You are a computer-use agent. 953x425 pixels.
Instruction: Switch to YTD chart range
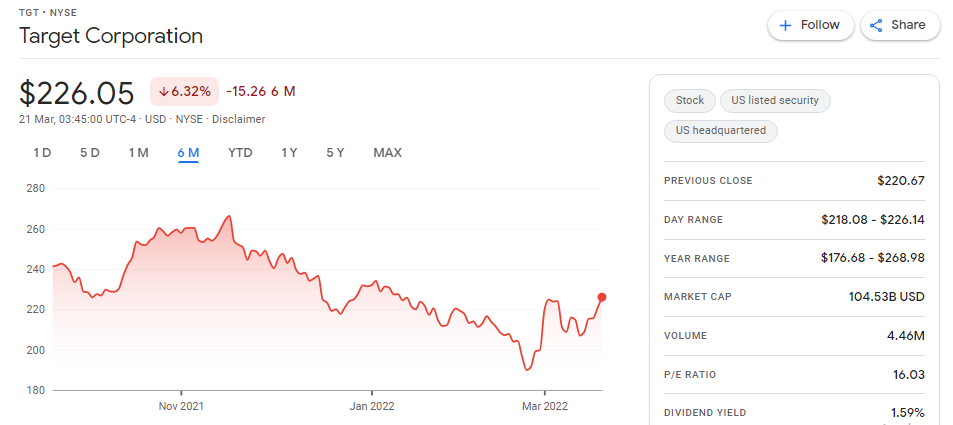[240, 153]
